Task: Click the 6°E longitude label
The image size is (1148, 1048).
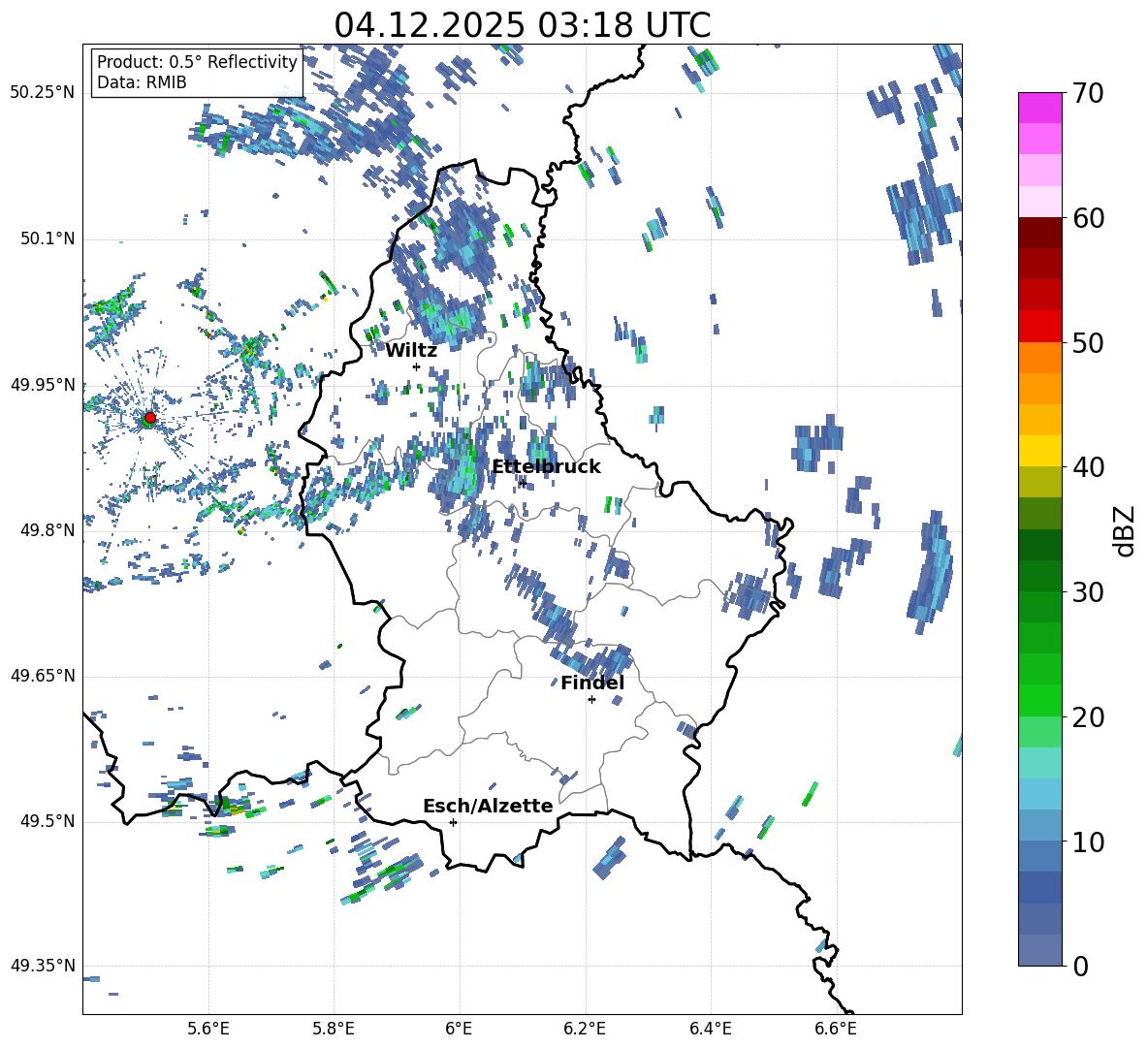Action: click(x=460, y=1029)
